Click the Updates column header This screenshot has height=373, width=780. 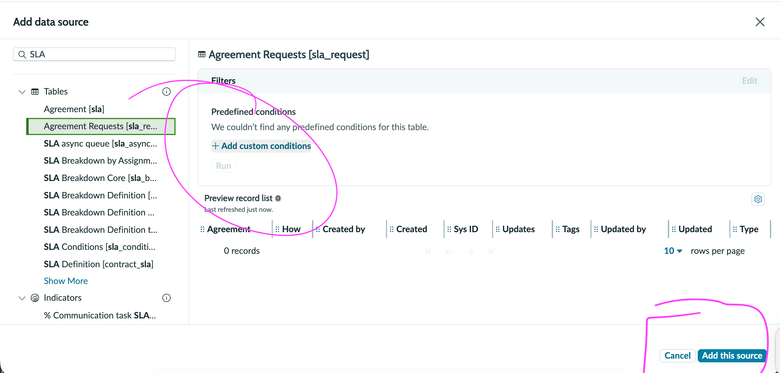pos(518,229)
